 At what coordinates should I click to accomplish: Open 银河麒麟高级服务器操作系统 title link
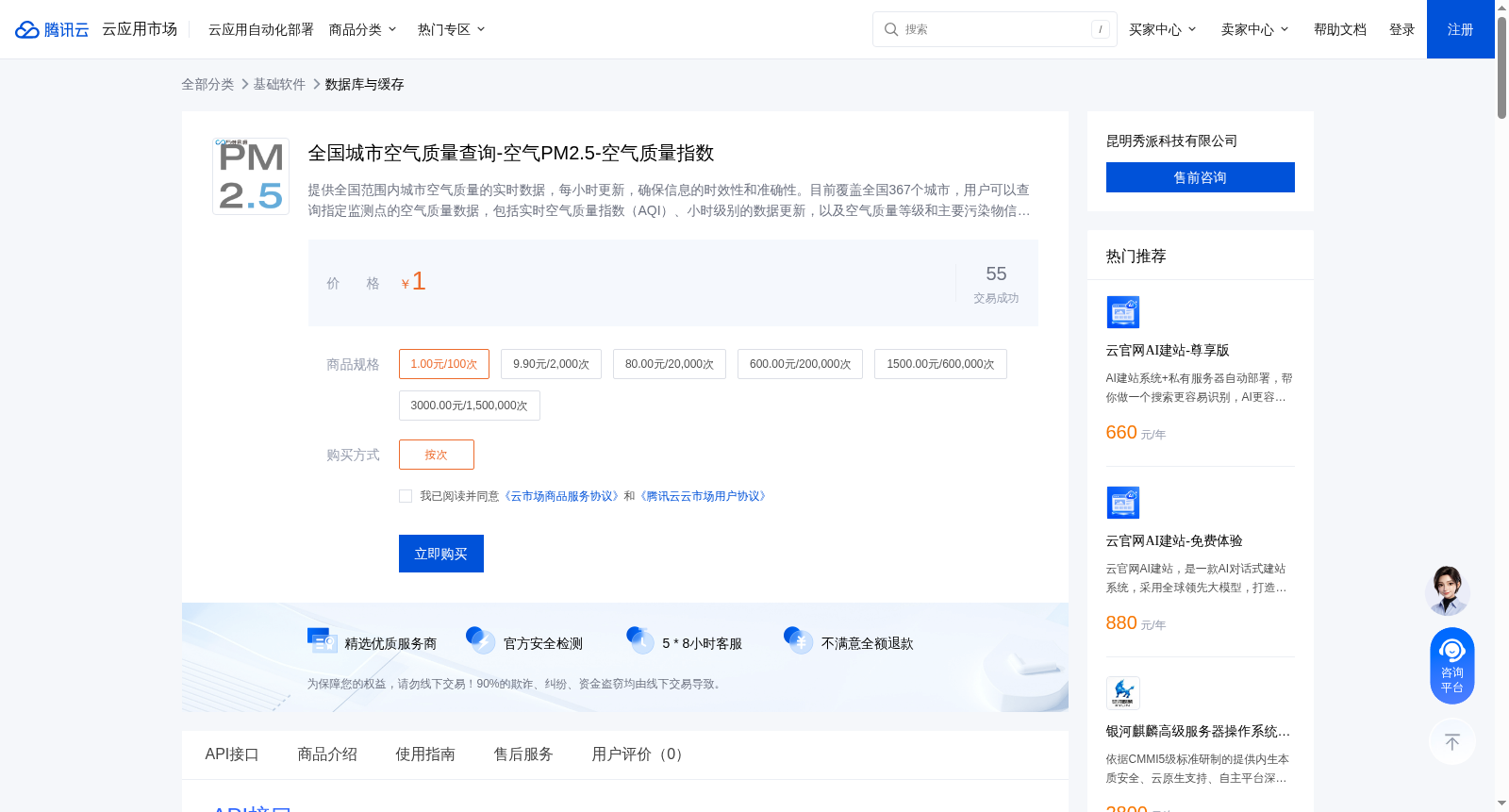[x=1199, y=732]
